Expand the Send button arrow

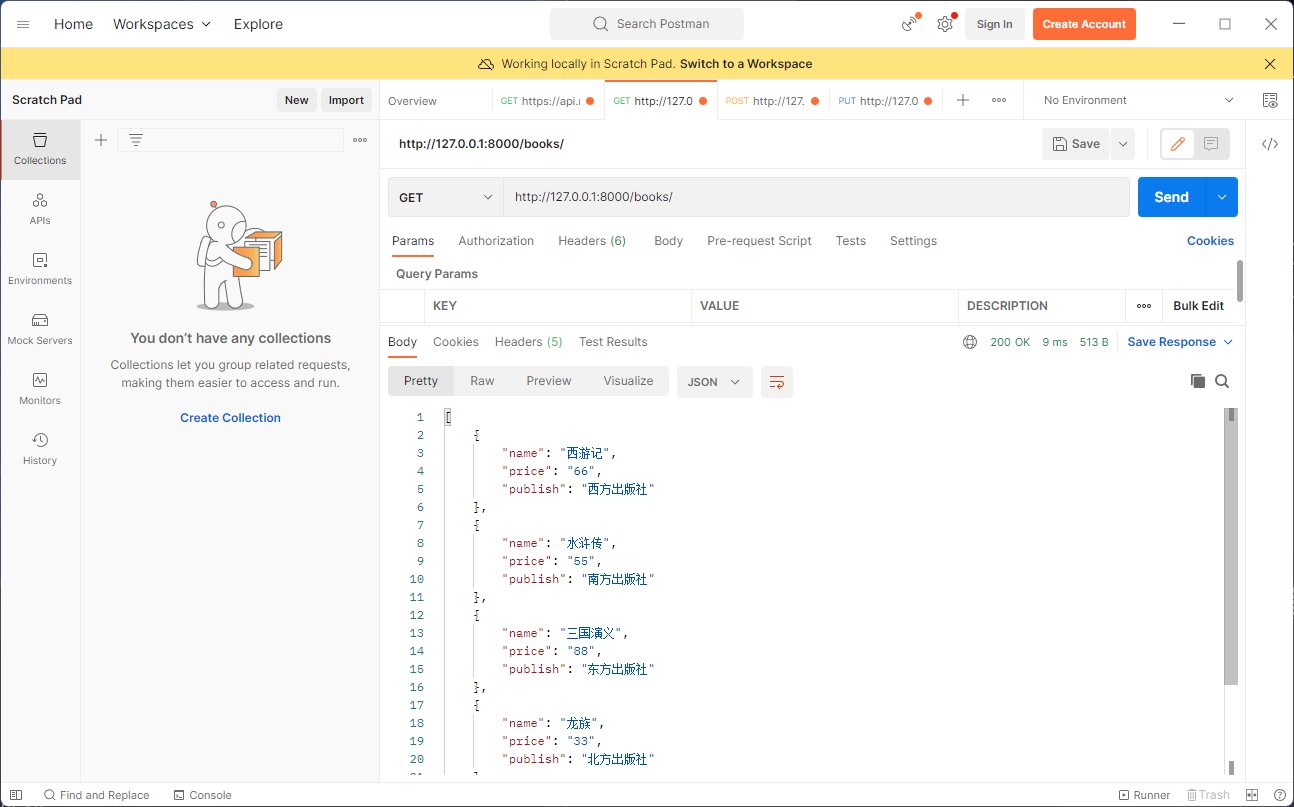tap(1222, 197)
